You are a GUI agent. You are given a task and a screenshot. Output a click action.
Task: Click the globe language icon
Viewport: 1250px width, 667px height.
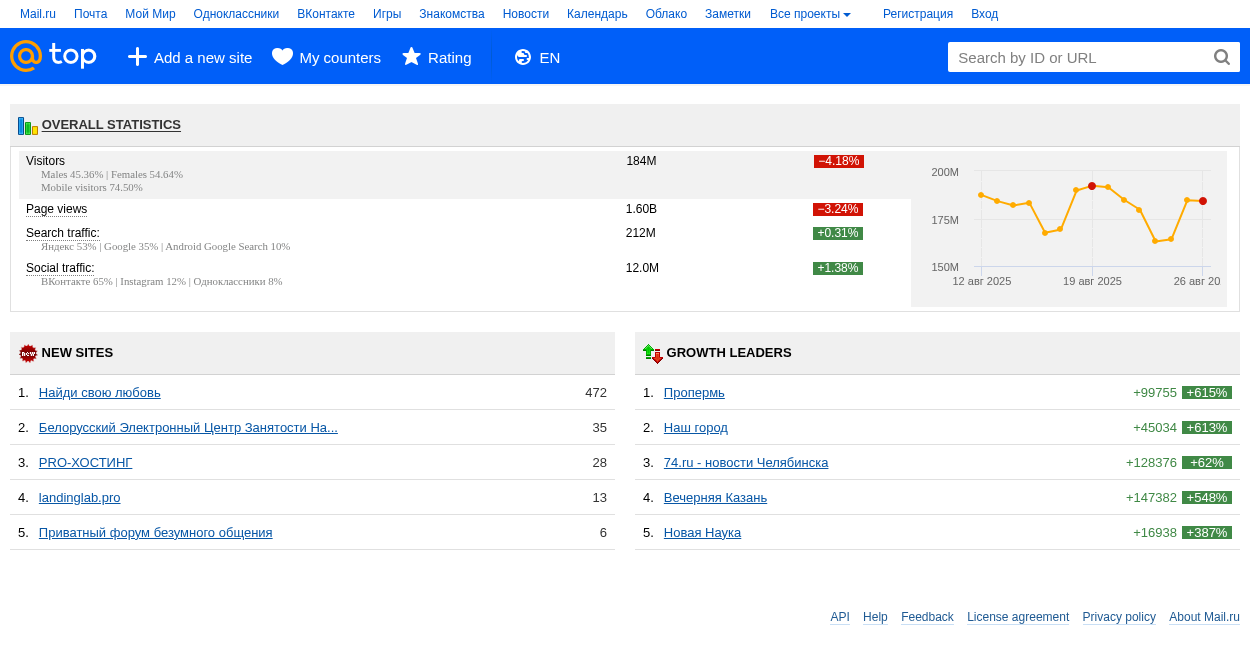pos(523,57)
